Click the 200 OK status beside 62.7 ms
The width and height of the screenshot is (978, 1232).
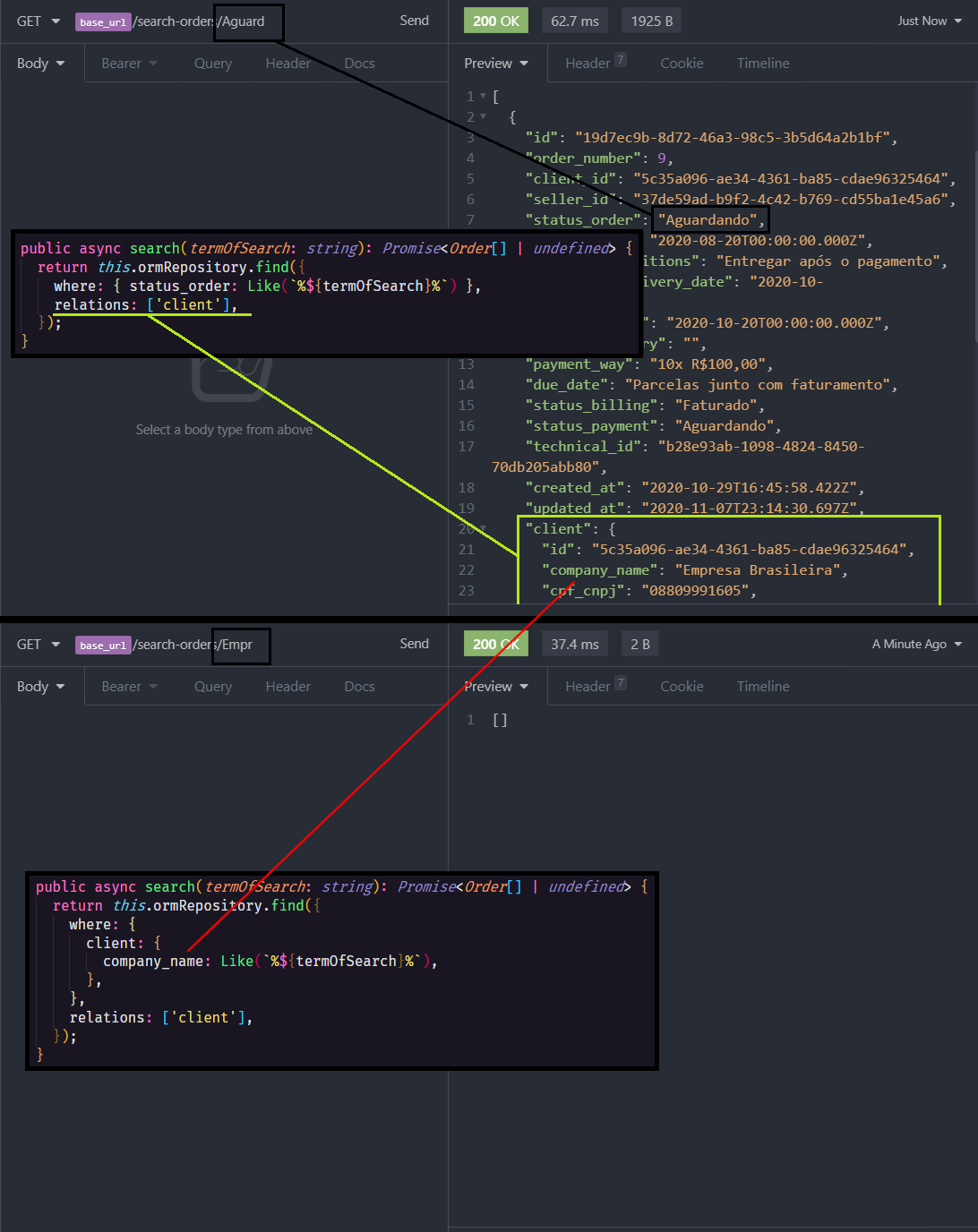pos(496,21)
